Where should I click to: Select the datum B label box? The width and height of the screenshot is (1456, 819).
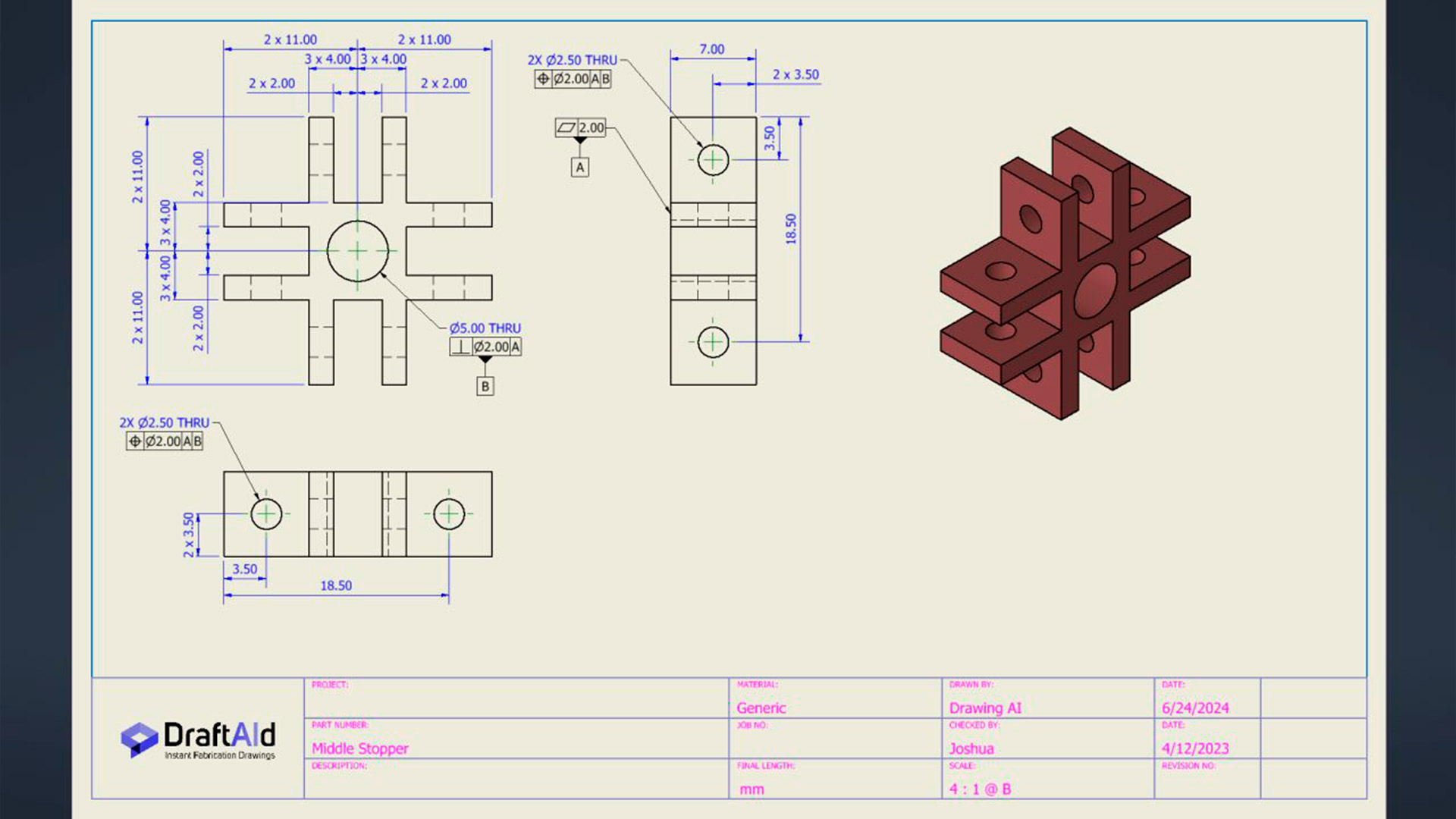485,387
